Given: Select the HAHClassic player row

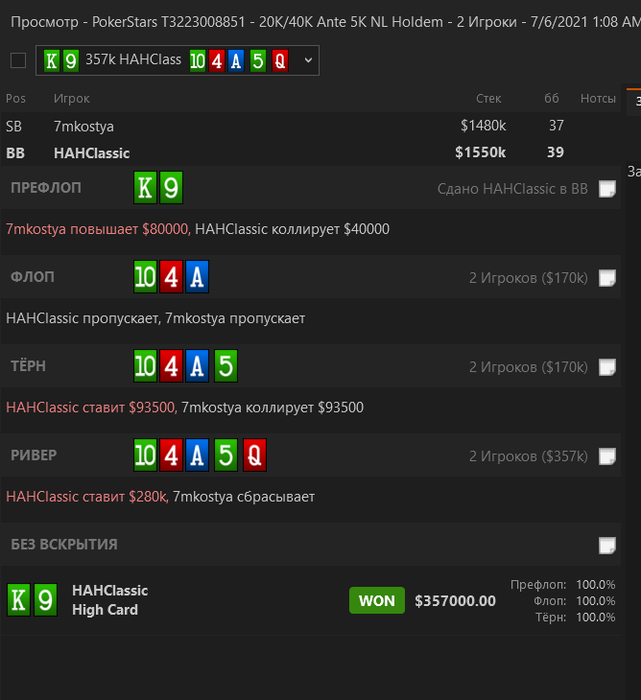Looking at the screenshot, I should [310, 153].
